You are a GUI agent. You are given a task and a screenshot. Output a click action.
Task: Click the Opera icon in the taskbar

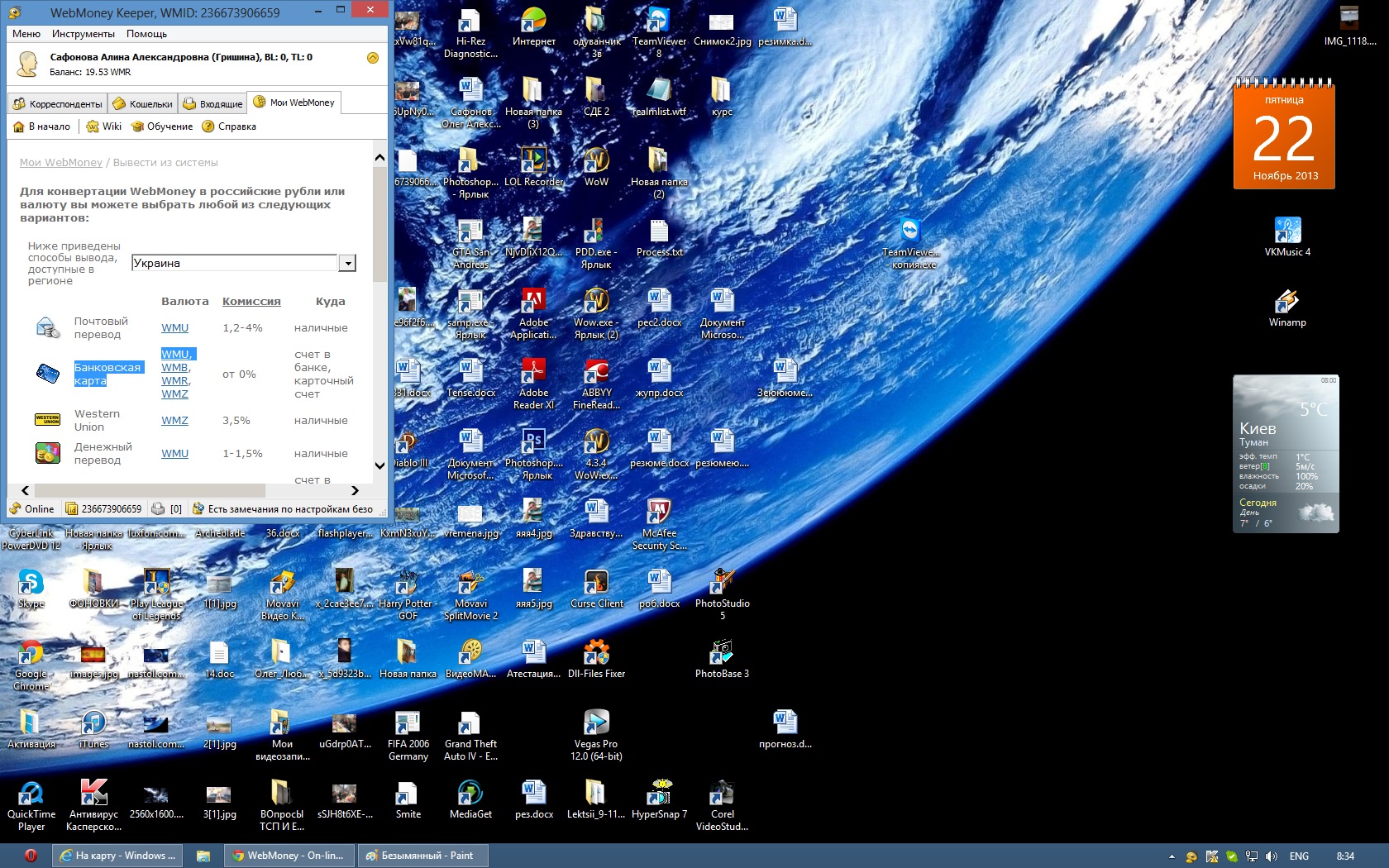tap(31, 856)
